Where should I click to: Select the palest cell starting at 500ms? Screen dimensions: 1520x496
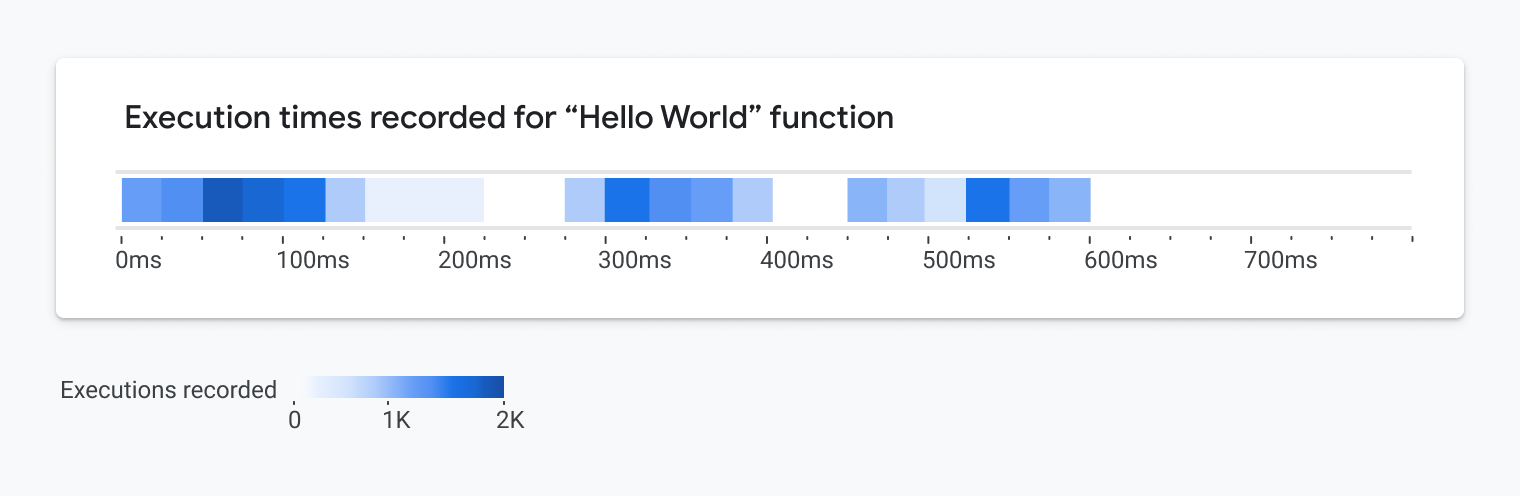(946, 199)
